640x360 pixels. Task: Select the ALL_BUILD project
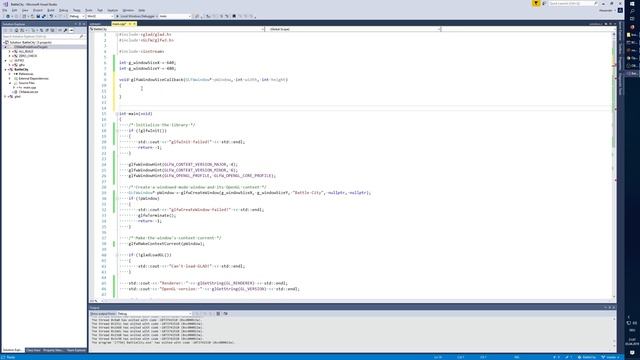tap(26, 51)
